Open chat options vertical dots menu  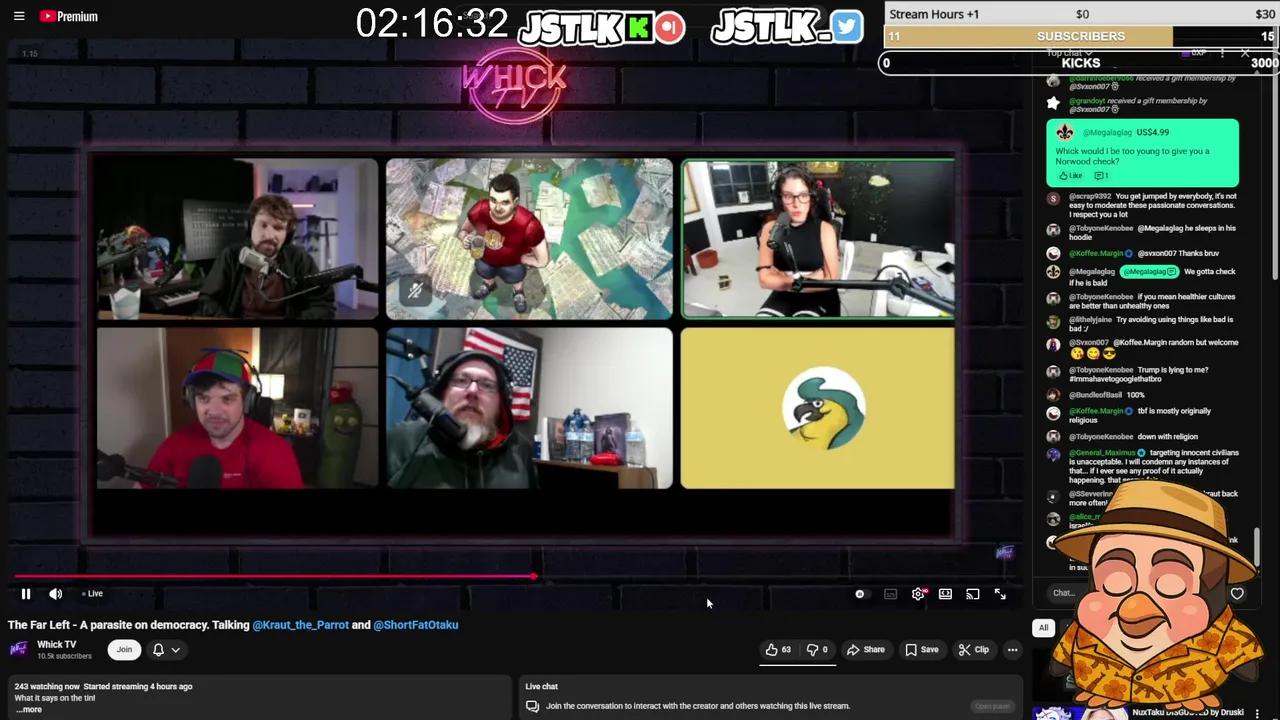coord(1222,53)
